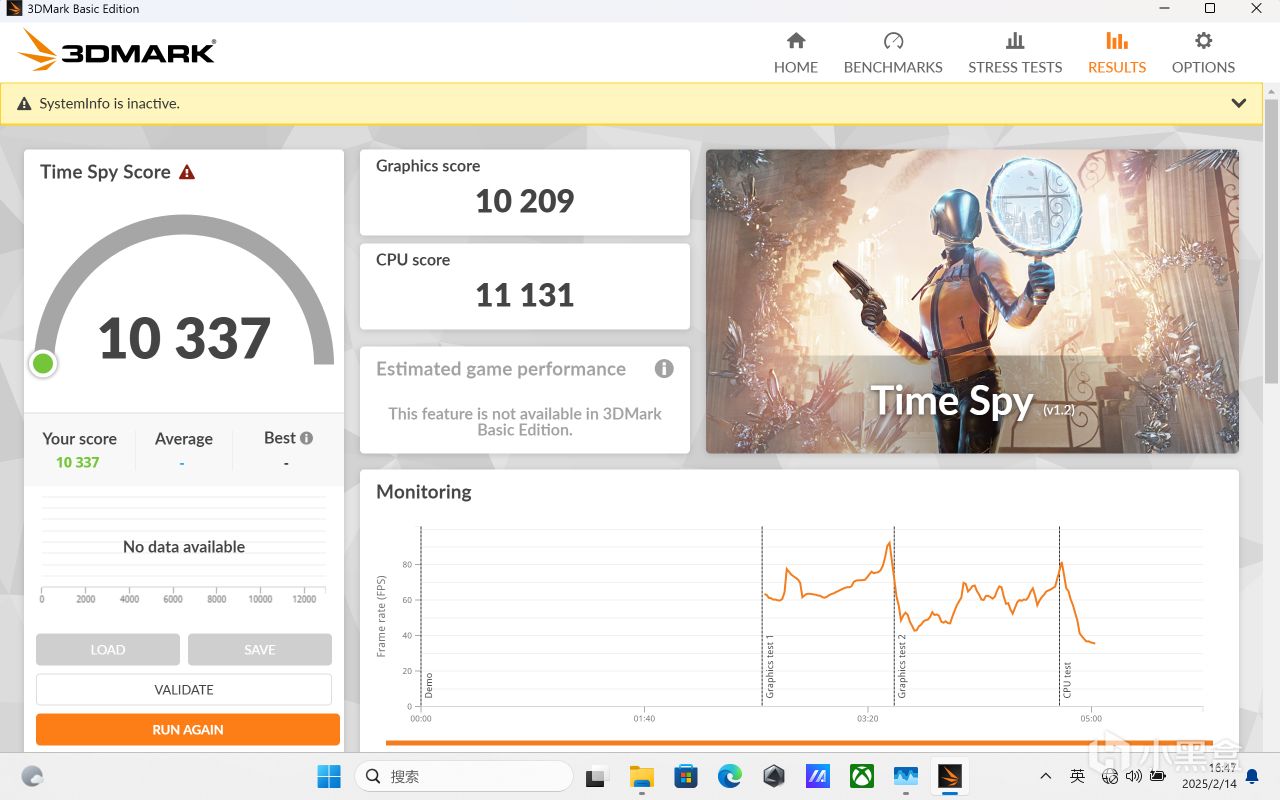Go to the STRESS TESTS tab
The image size is (1280, 800).
(1015, 53)
